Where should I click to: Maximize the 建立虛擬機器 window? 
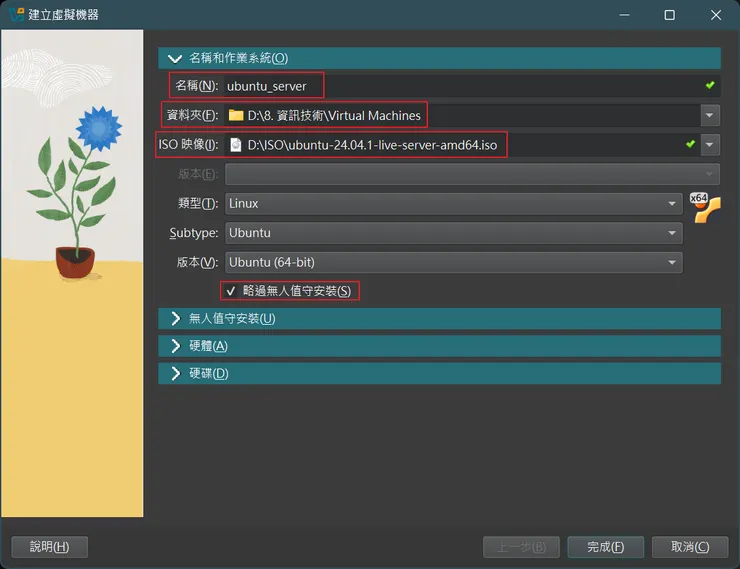click(x=669, y=15)
